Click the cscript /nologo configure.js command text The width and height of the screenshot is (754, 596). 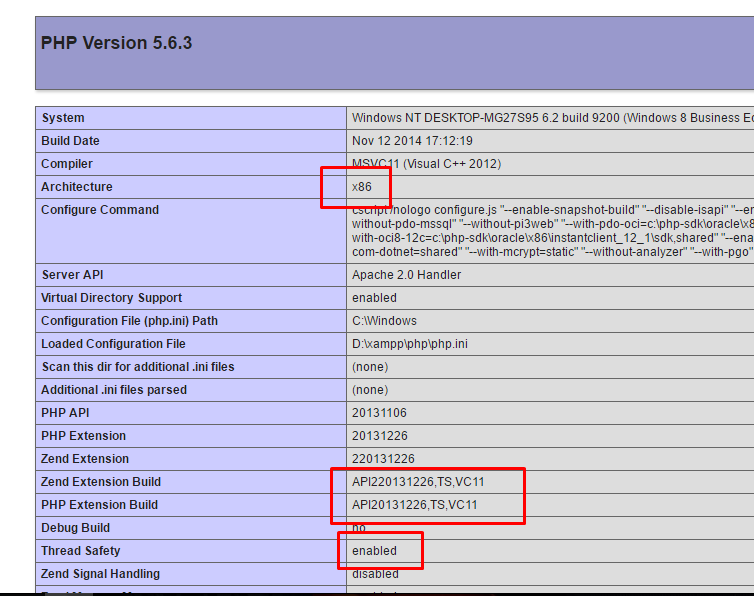[553, 231]
